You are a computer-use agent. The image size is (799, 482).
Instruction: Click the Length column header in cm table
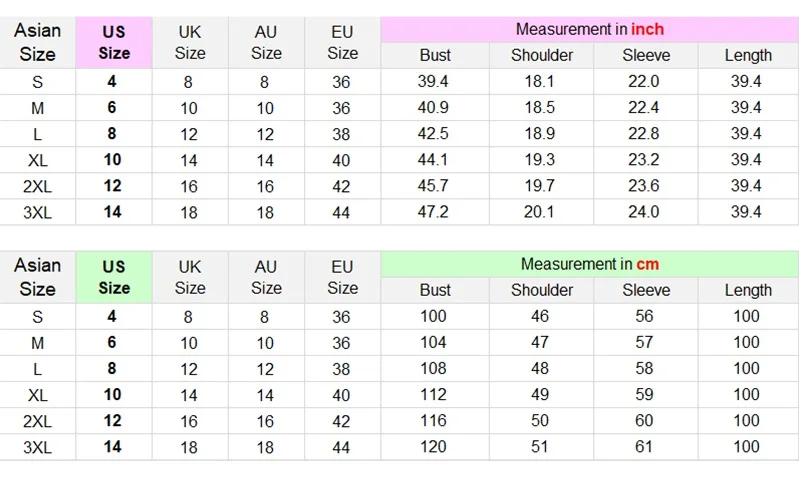[748, 290]
